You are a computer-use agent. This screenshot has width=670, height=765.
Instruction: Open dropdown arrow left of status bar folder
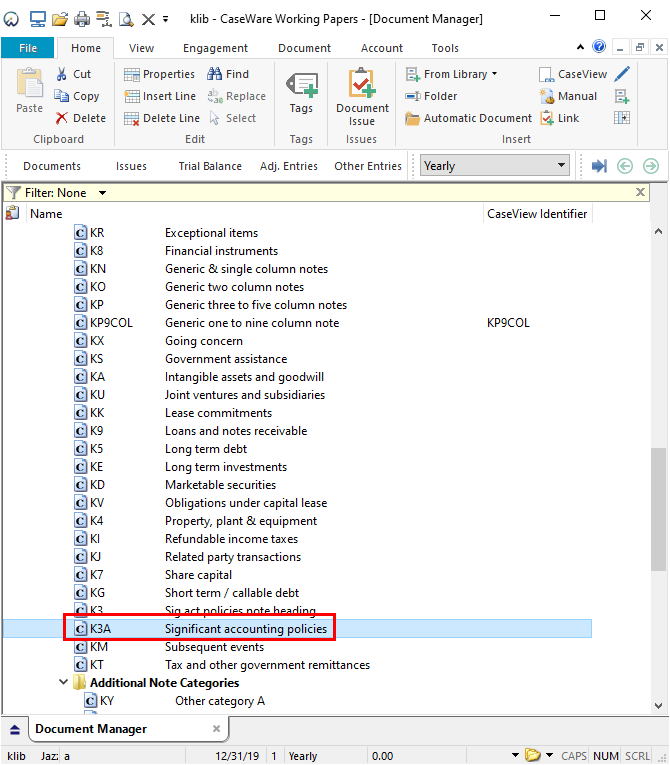point(515,755)
